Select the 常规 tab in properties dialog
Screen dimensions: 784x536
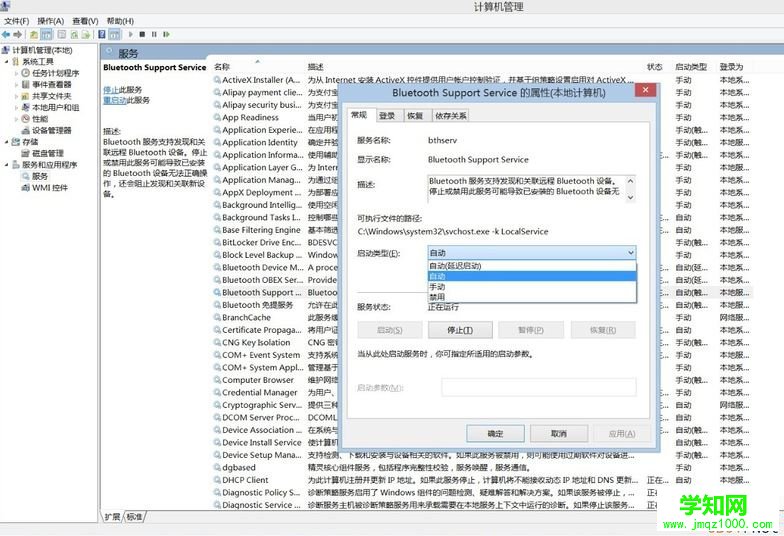[359, 115]
